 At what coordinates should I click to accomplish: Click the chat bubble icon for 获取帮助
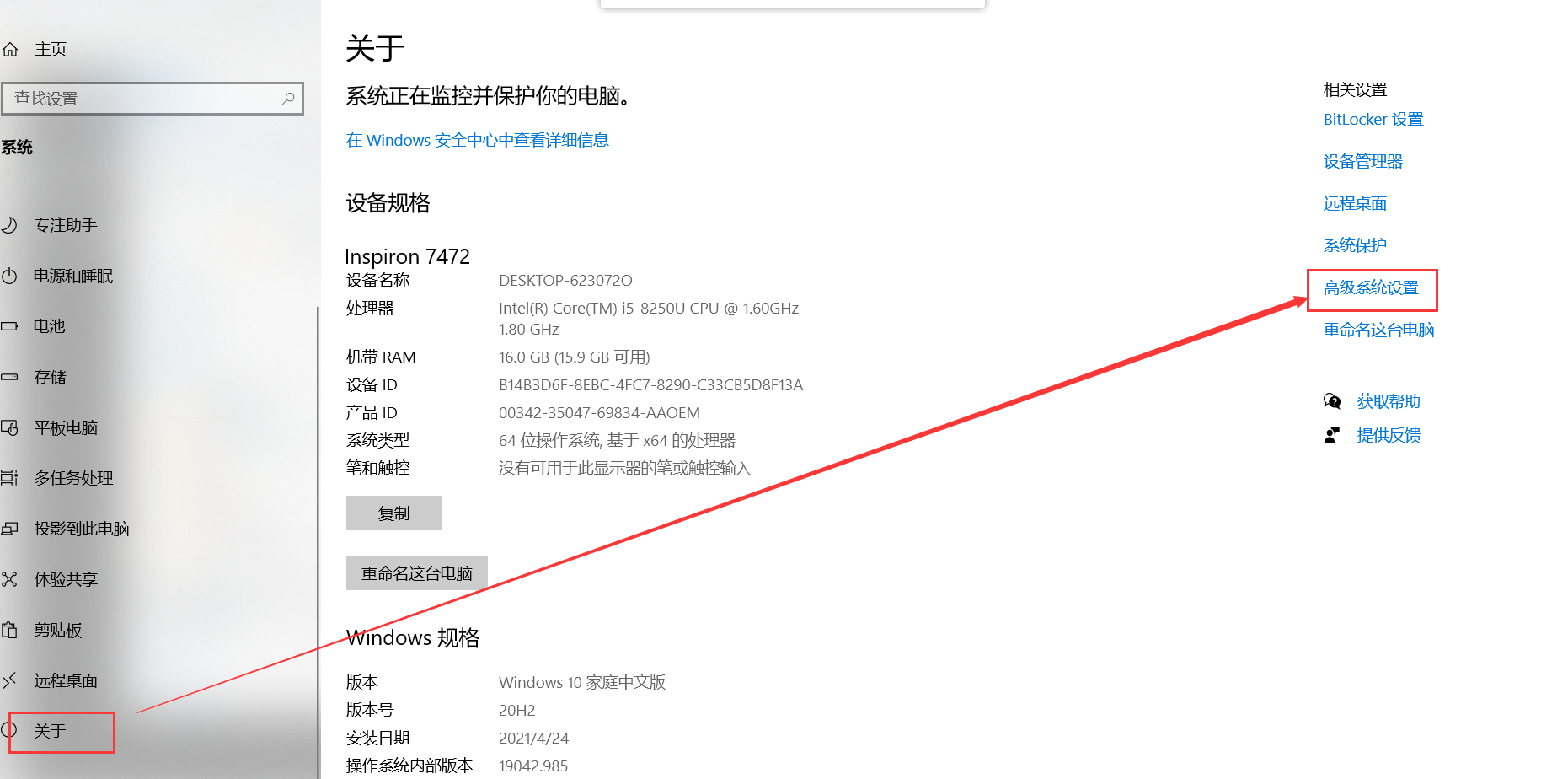[1332, 401]
